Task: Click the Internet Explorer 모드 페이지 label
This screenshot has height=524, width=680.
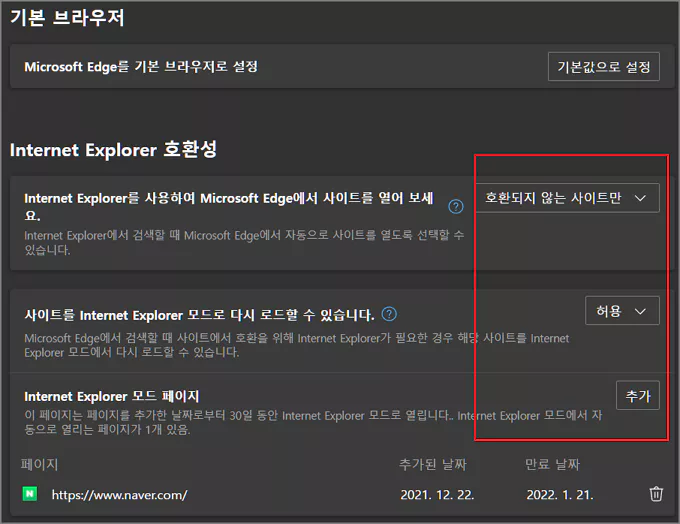Action: coord(111,396)
